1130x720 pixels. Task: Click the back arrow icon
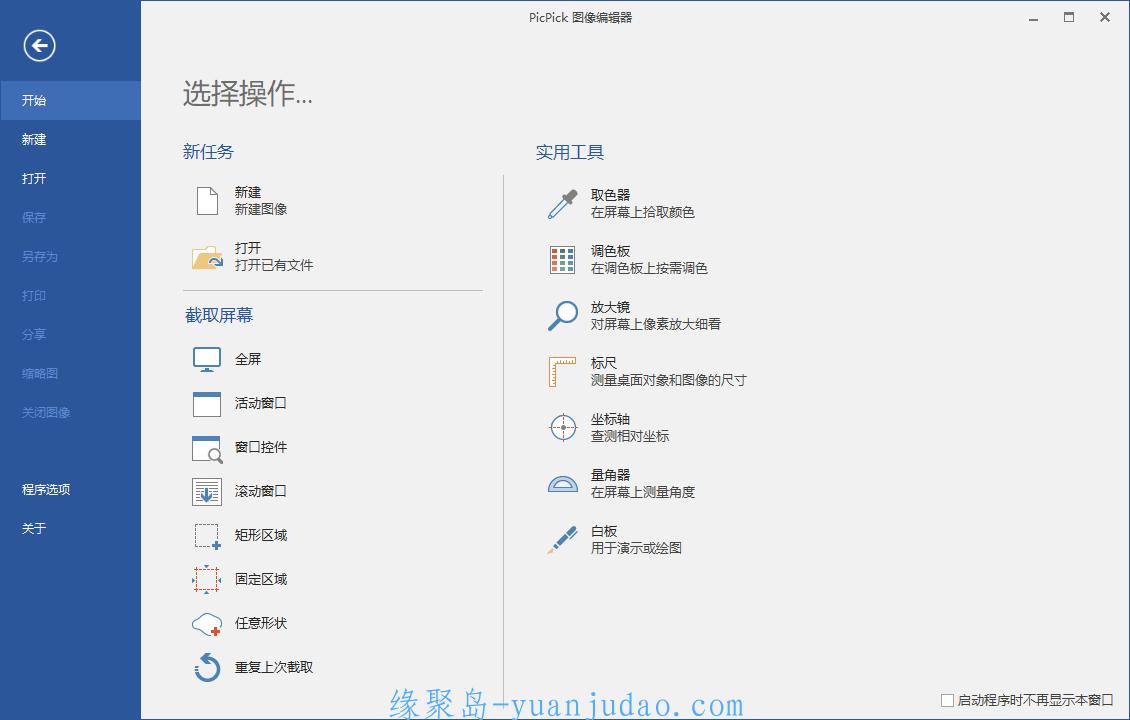(40, 45)
